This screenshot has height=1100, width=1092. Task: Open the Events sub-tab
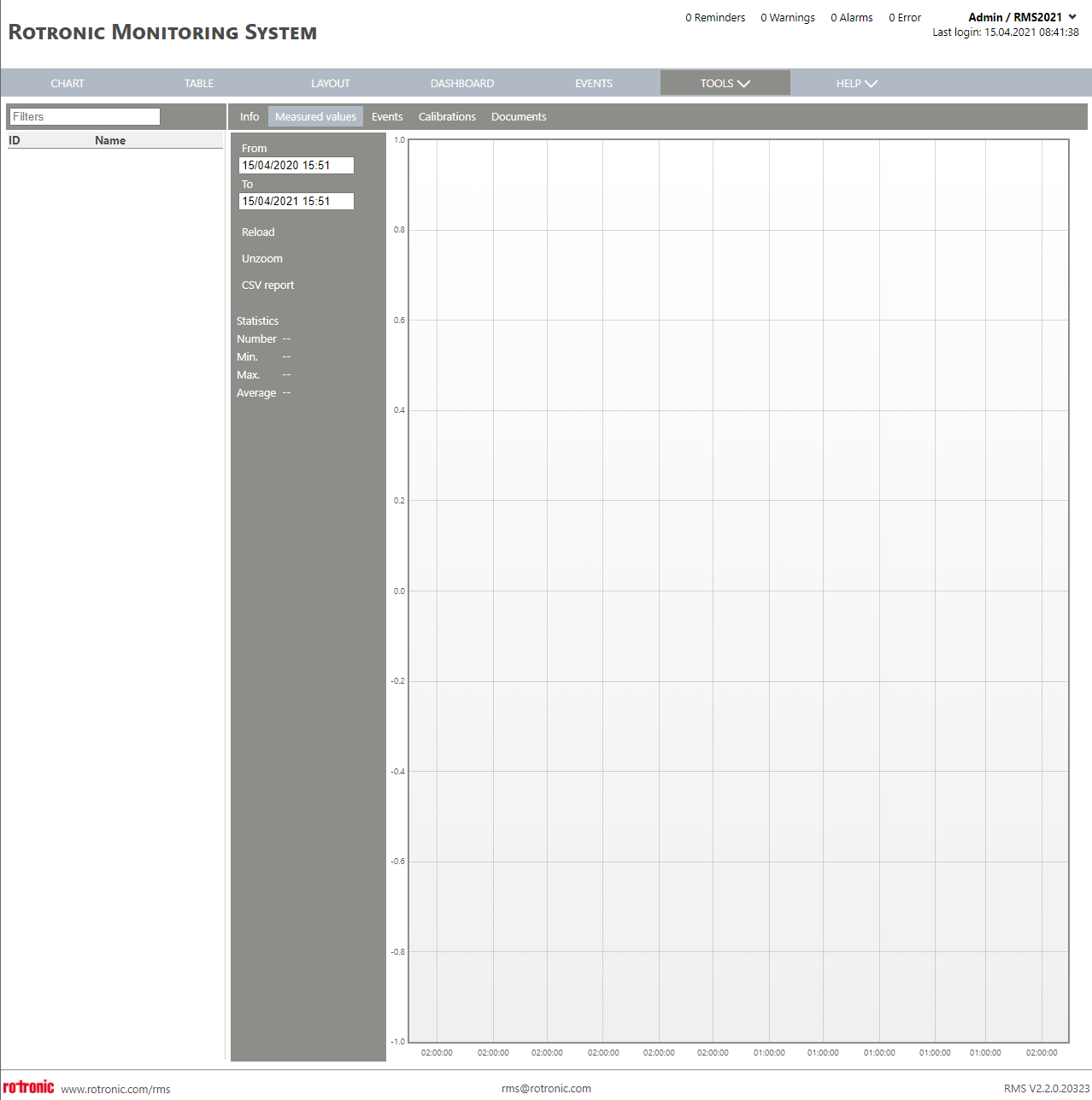[x=387, y=117]
